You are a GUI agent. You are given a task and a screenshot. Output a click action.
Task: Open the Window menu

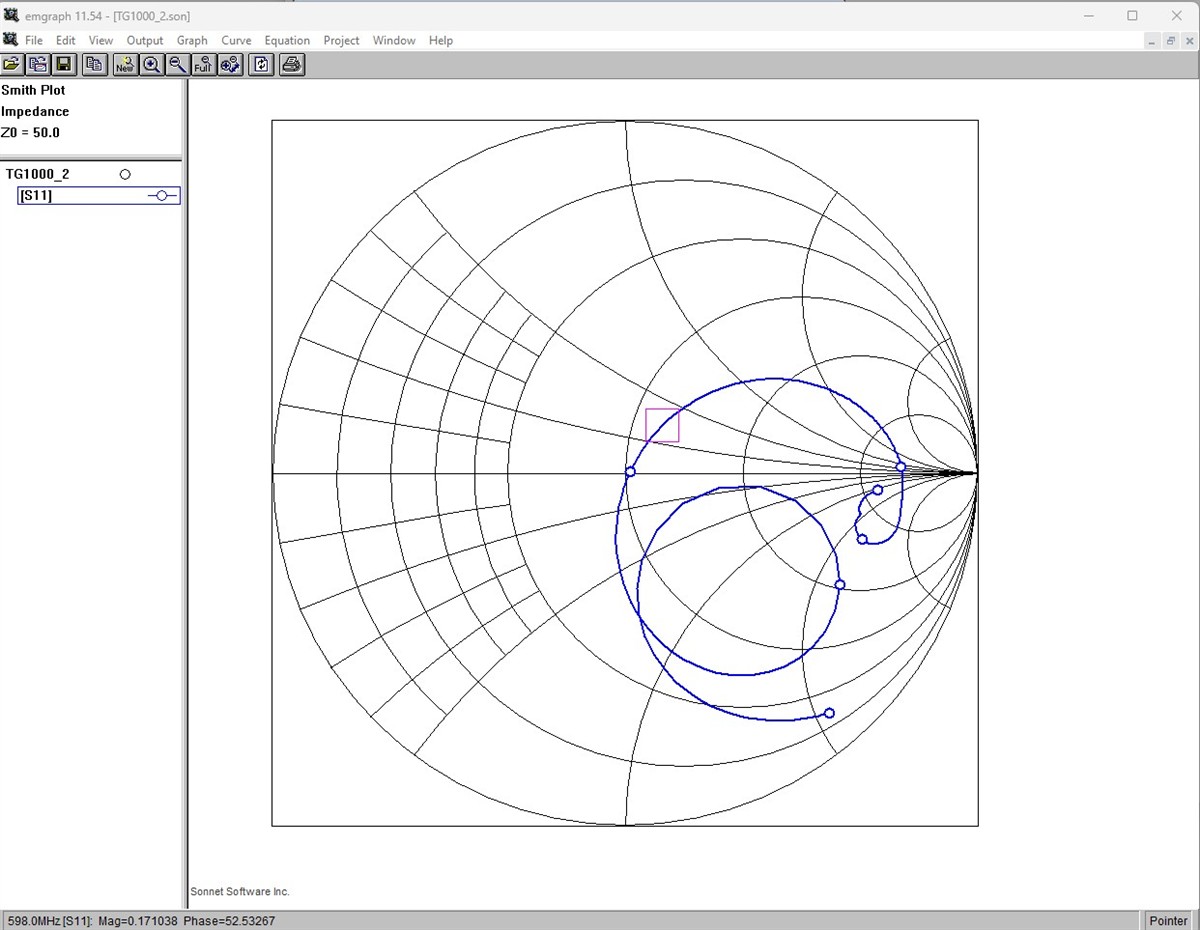click(x=394, y=41)
